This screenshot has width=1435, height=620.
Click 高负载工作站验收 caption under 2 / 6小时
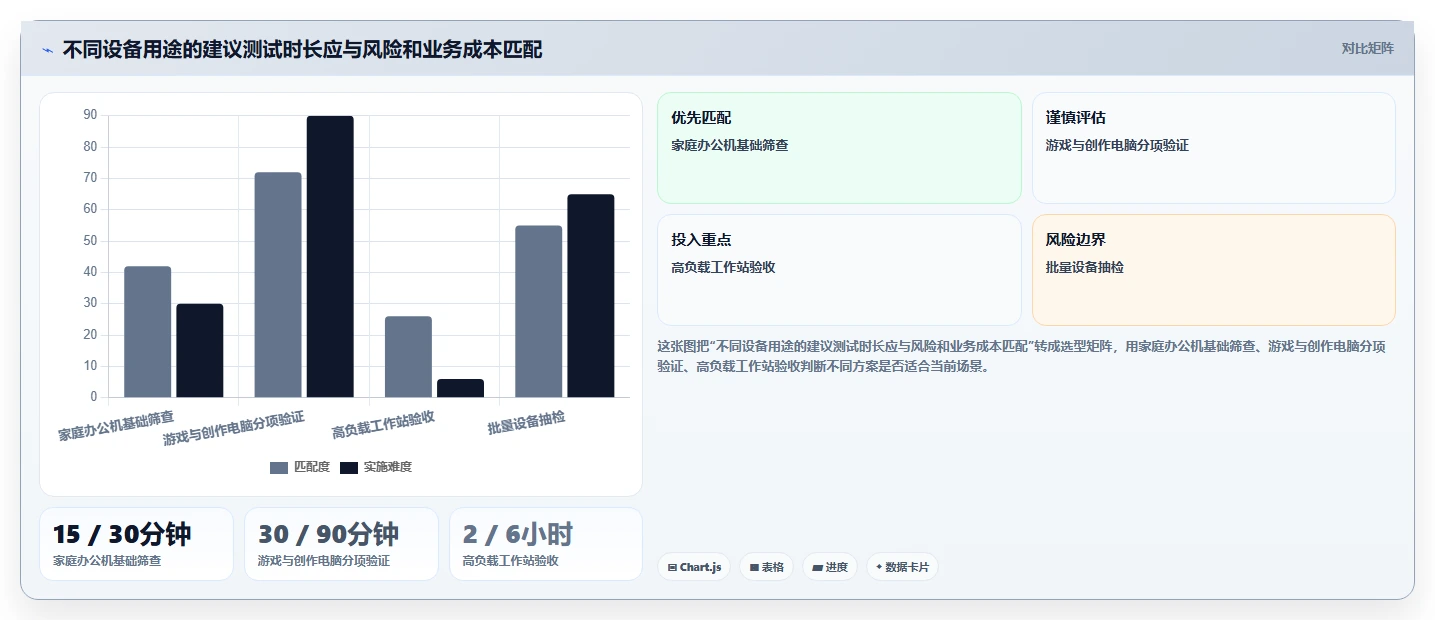coord(511,561)
